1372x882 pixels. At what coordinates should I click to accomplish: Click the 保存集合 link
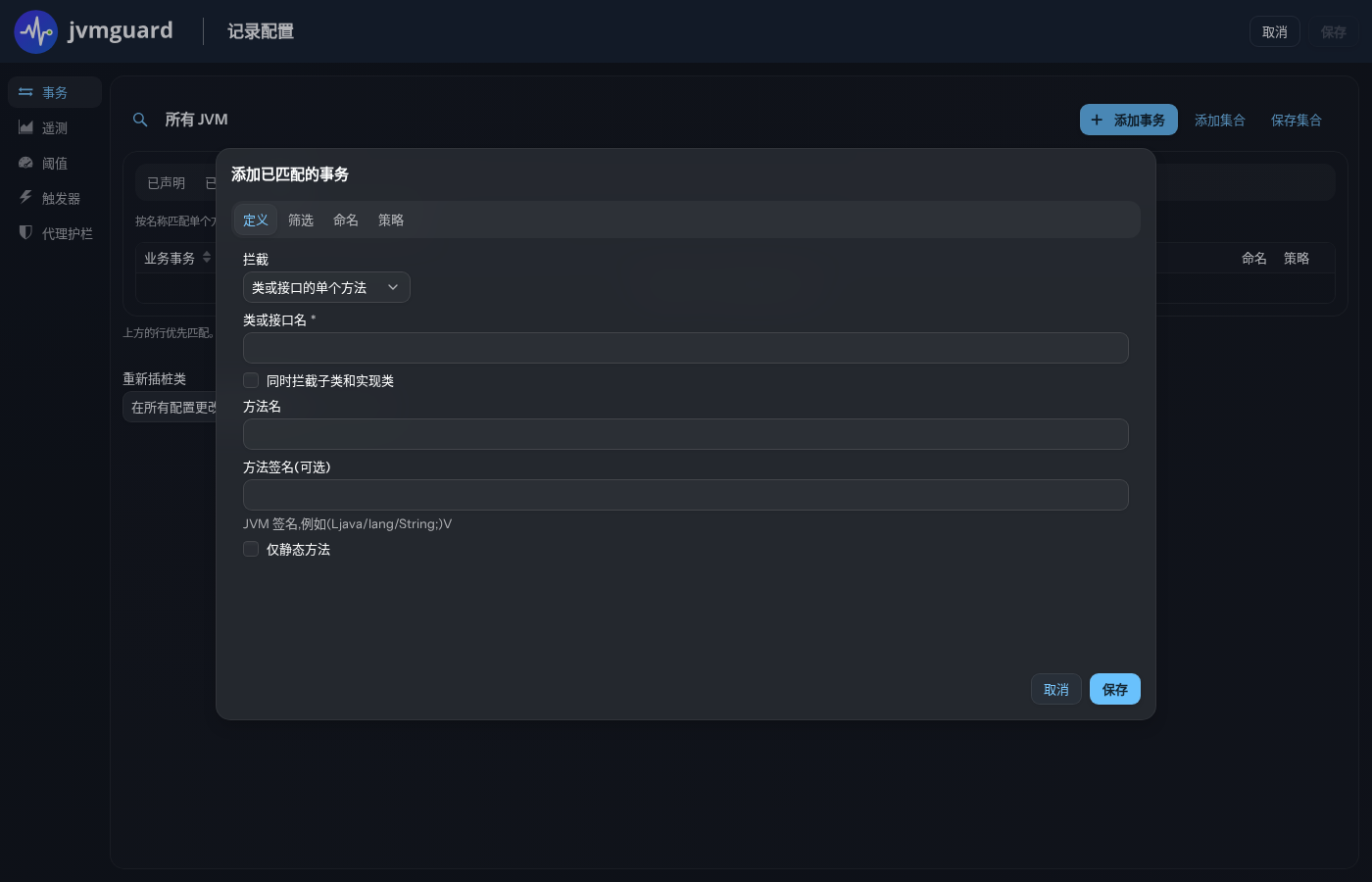coord(1297,120)
